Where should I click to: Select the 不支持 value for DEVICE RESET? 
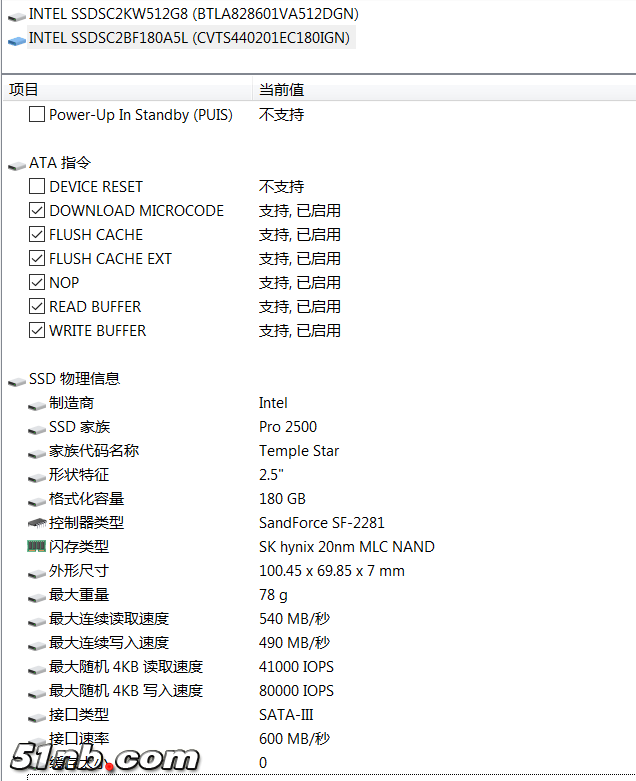pos(281,186)
